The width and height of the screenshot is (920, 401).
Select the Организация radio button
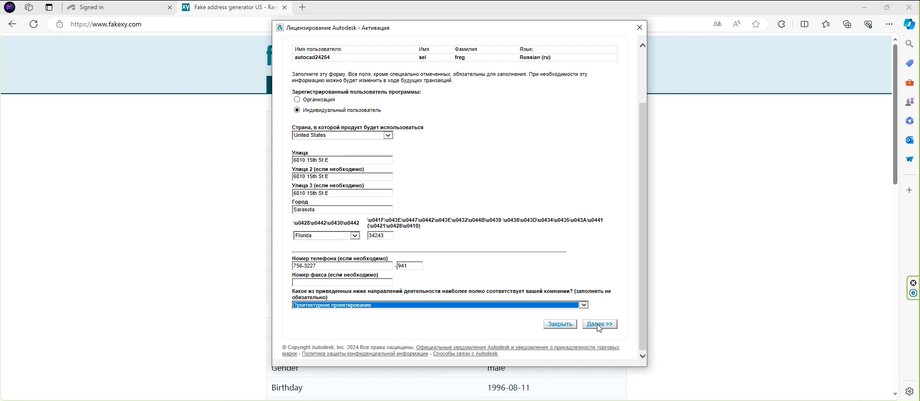(297, 100)
